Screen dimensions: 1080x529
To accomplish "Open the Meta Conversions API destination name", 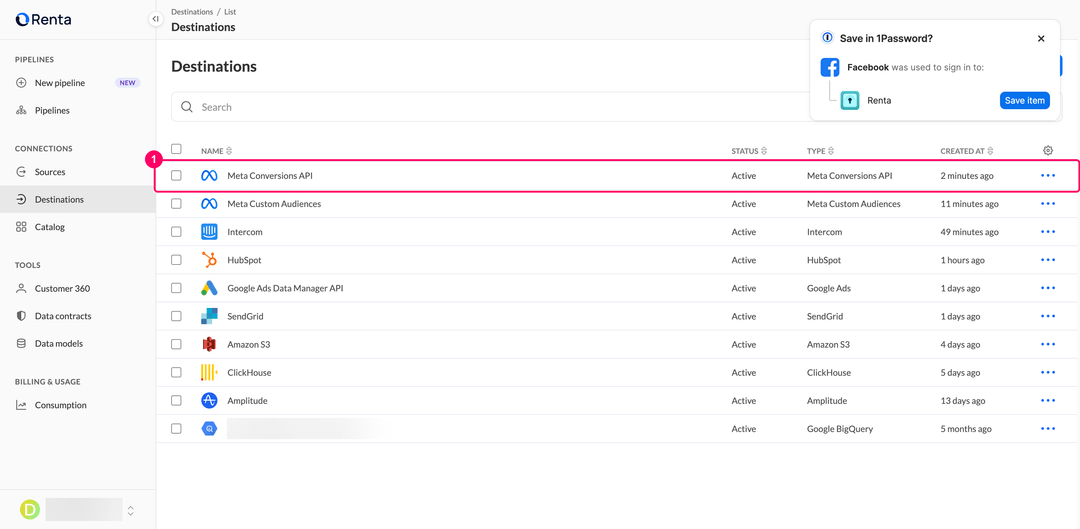I will (x=270, y=176).
